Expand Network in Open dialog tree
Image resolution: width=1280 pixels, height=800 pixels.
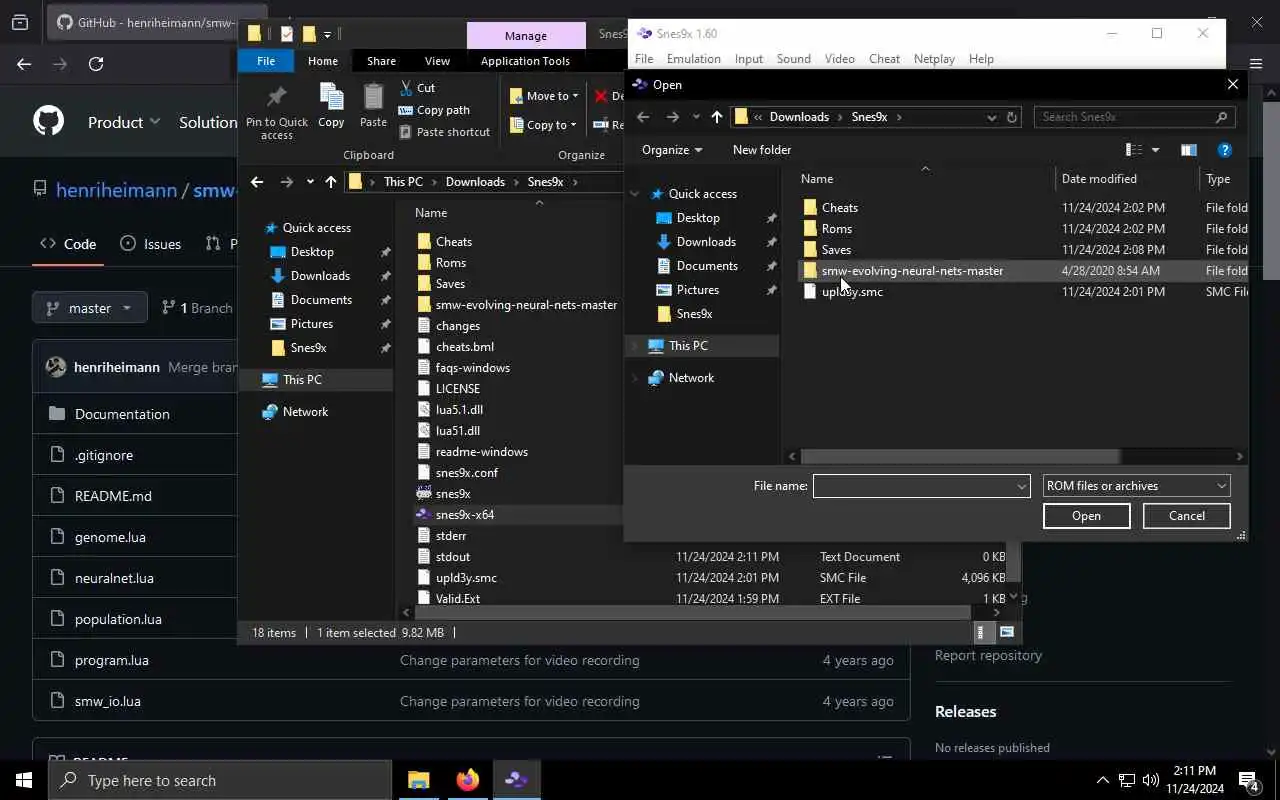click(634, 378)
